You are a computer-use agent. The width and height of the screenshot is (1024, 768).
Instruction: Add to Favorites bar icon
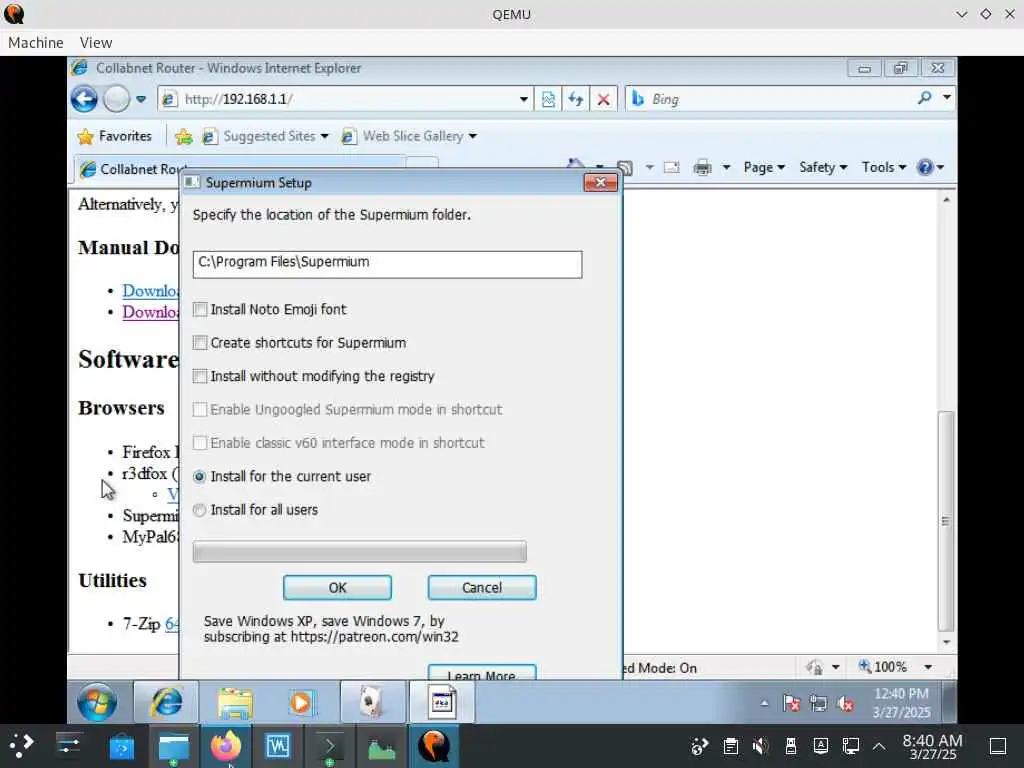(x=184, y=136)
